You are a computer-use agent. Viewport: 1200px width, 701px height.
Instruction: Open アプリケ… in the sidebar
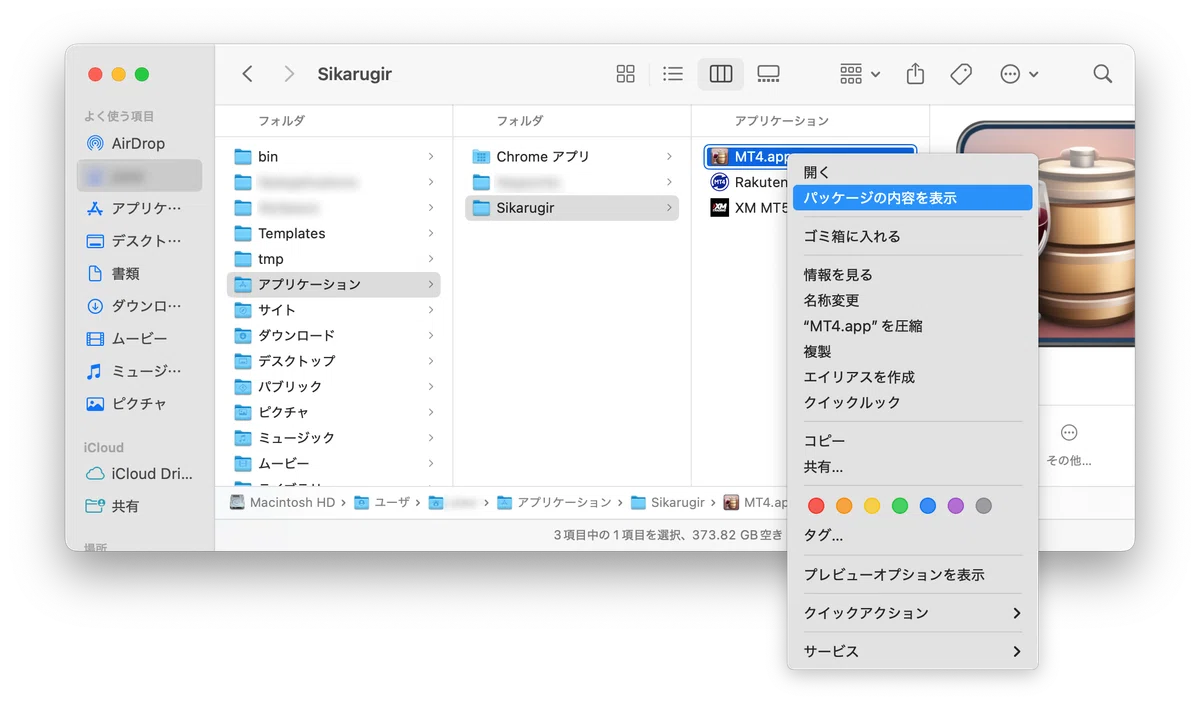point(139,208)
